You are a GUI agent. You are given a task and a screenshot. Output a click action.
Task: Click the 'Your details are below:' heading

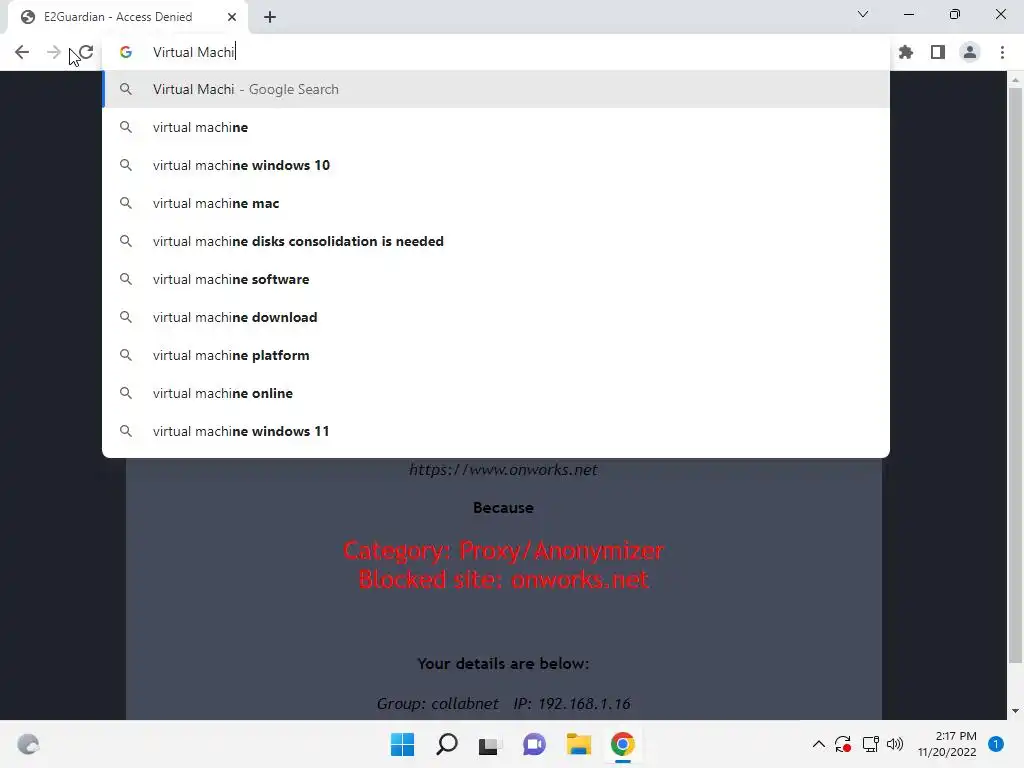[503, 664]
